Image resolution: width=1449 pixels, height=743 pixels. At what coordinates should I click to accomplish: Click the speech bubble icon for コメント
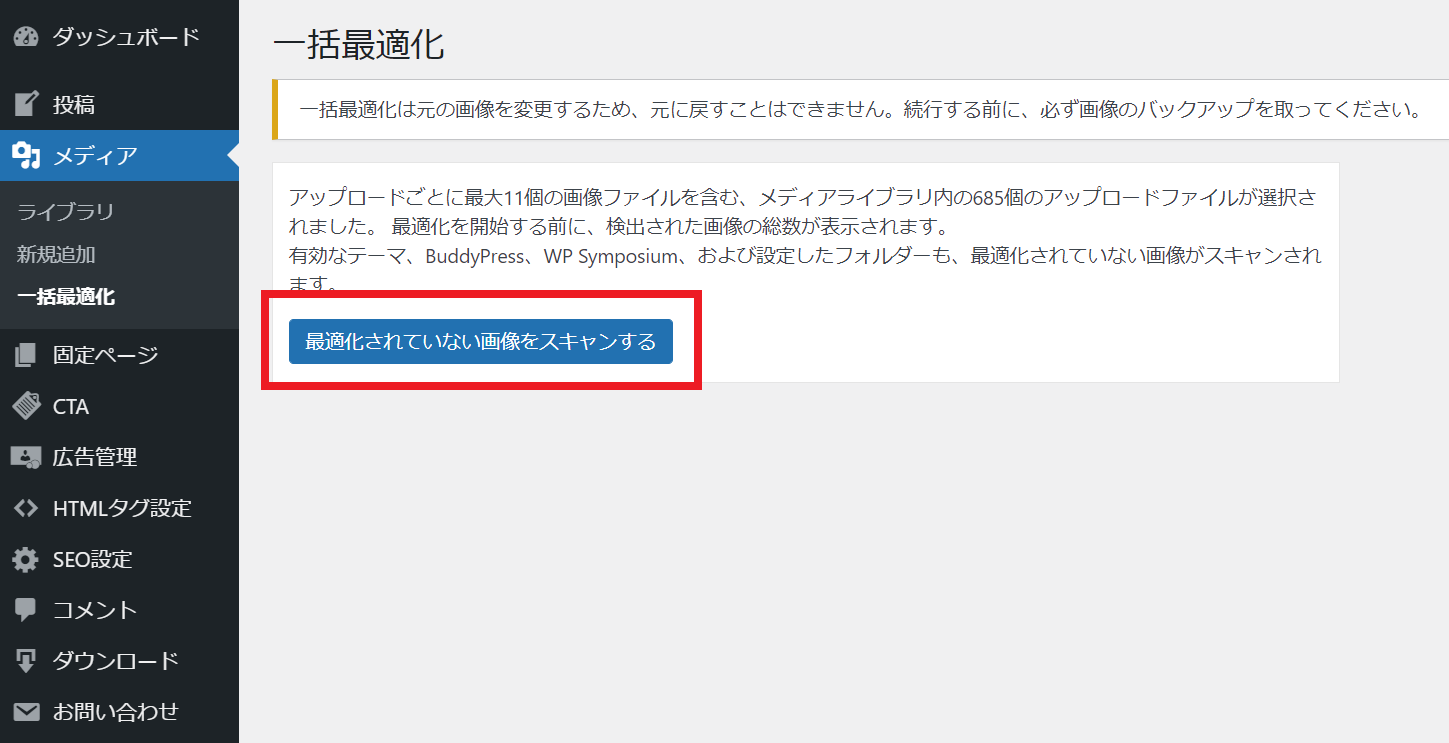click(26, 610)
